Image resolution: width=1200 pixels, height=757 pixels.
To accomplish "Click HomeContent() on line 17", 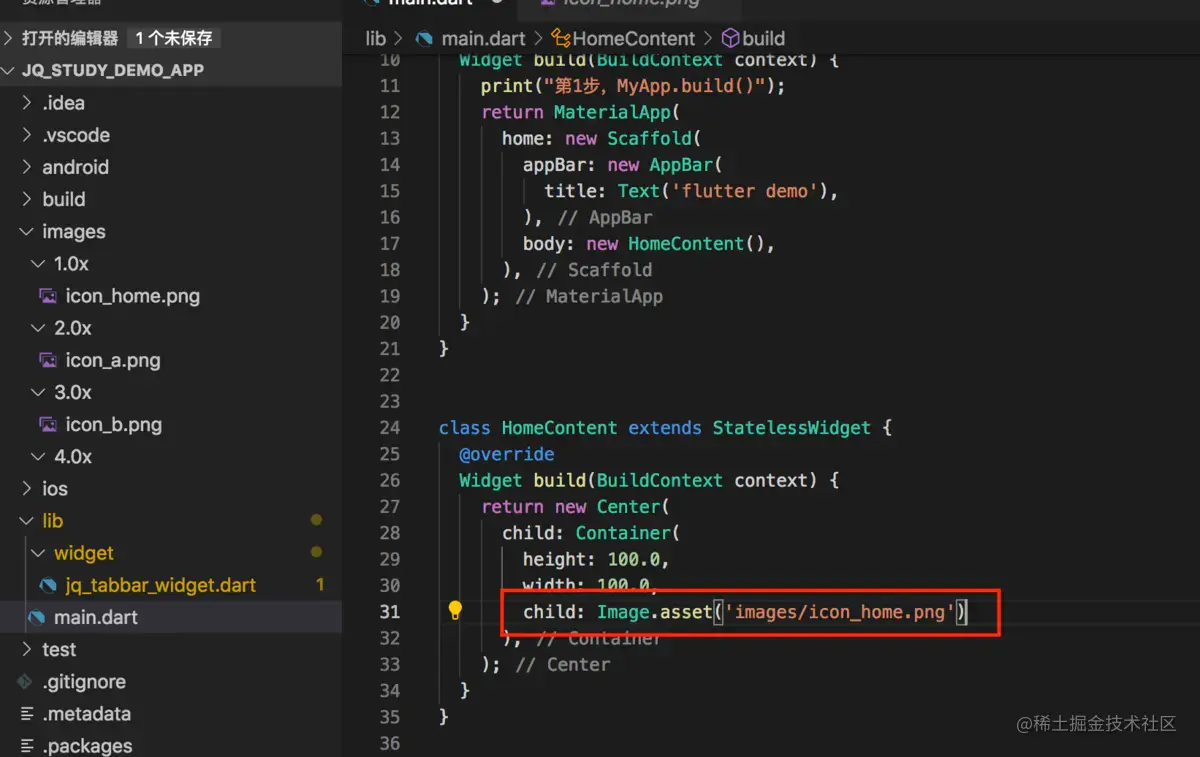I will 696,243.
